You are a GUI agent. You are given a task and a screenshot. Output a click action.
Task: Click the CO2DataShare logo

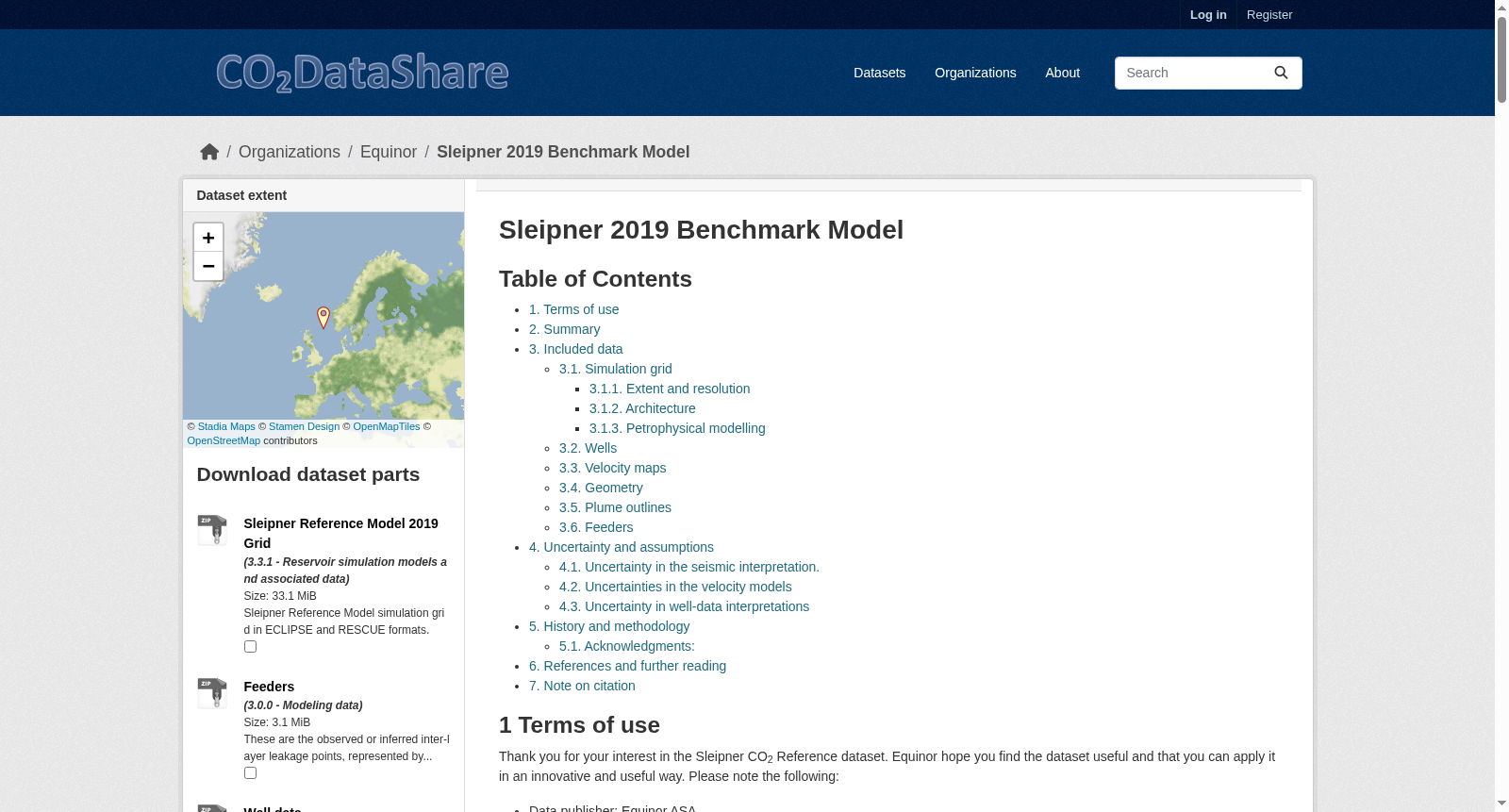[x=362, y=73]
